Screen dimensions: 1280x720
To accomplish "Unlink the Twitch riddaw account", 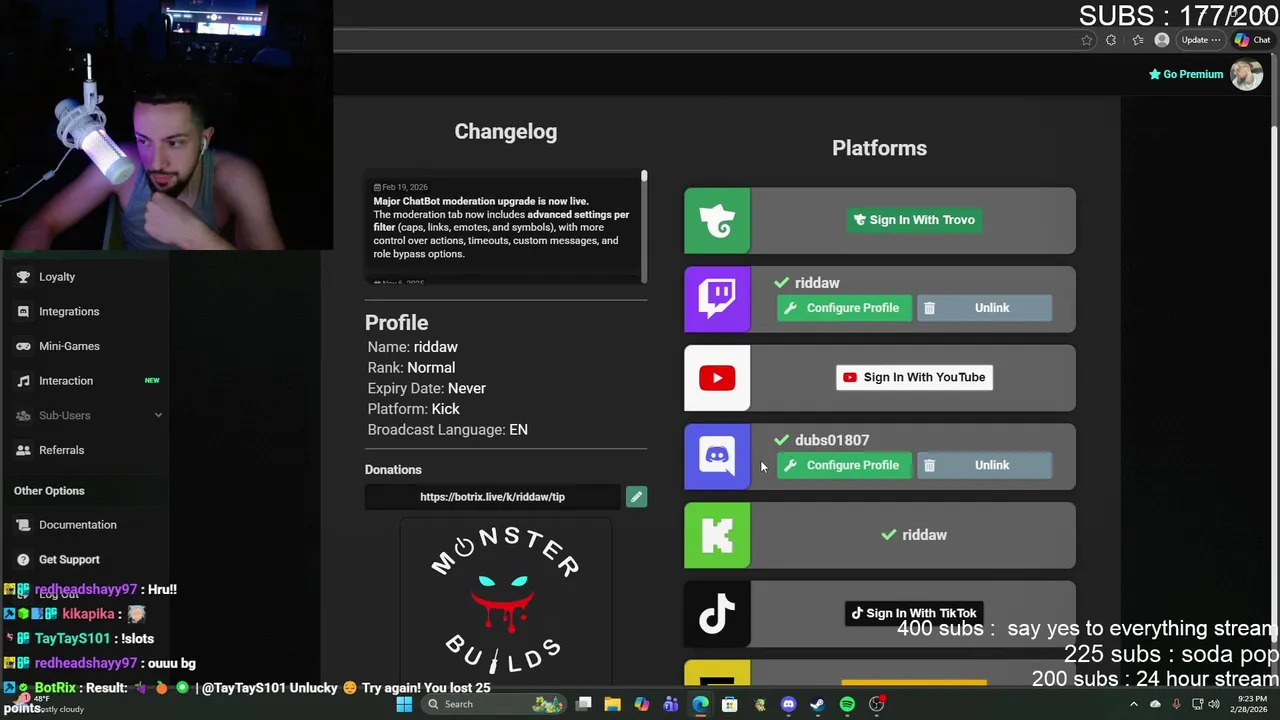I will [x=983, y=308].
